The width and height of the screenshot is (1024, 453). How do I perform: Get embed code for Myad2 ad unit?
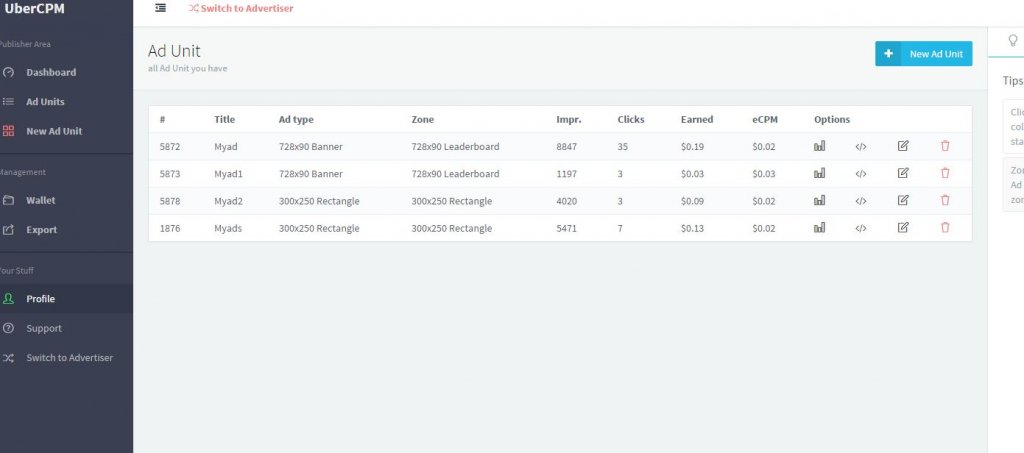[x=861, y=201]
